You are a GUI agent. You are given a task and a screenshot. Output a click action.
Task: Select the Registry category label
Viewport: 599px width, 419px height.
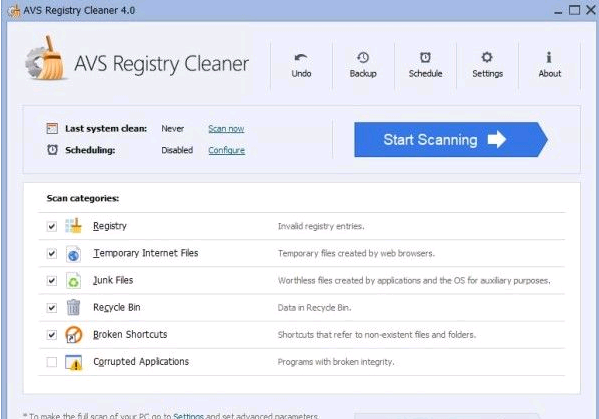pyautogui.click(x=110, y=226)
